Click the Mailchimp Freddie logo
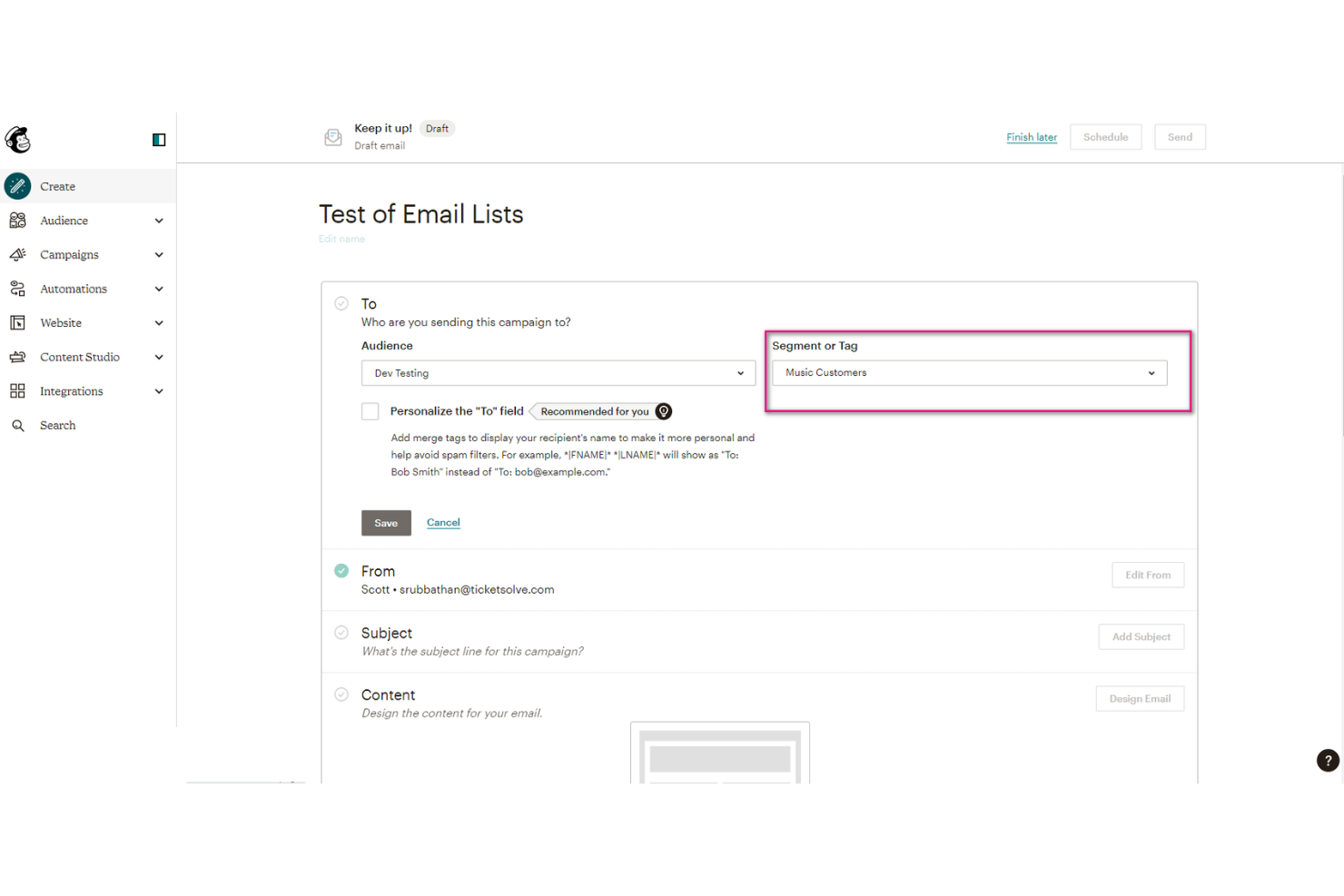Image resolution: width=1344 pixels, height=896 pixels. [x=18, y=139]
